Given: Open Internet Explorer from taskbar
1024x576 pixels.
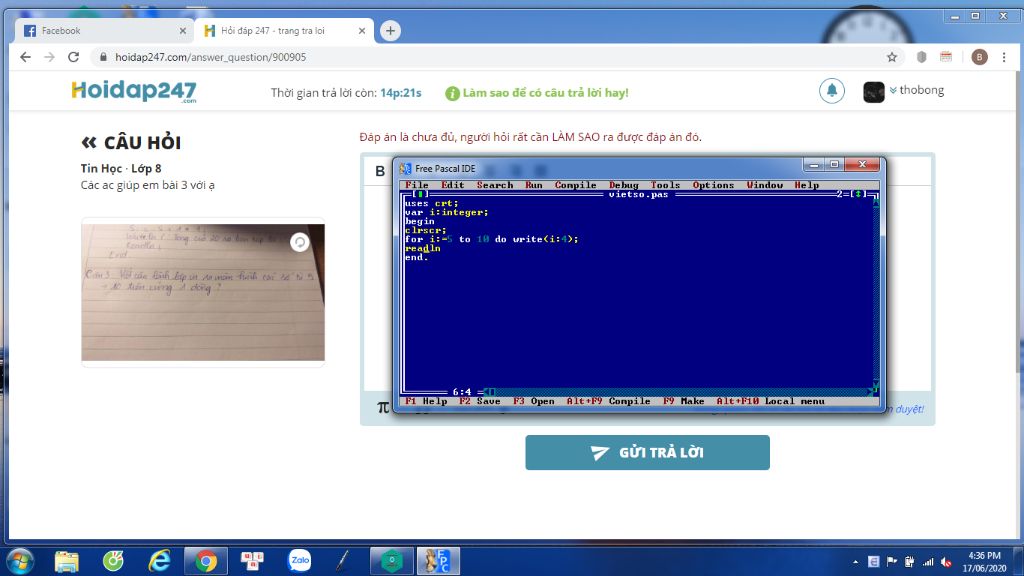Looking at the screenshot, I should 159,561.
